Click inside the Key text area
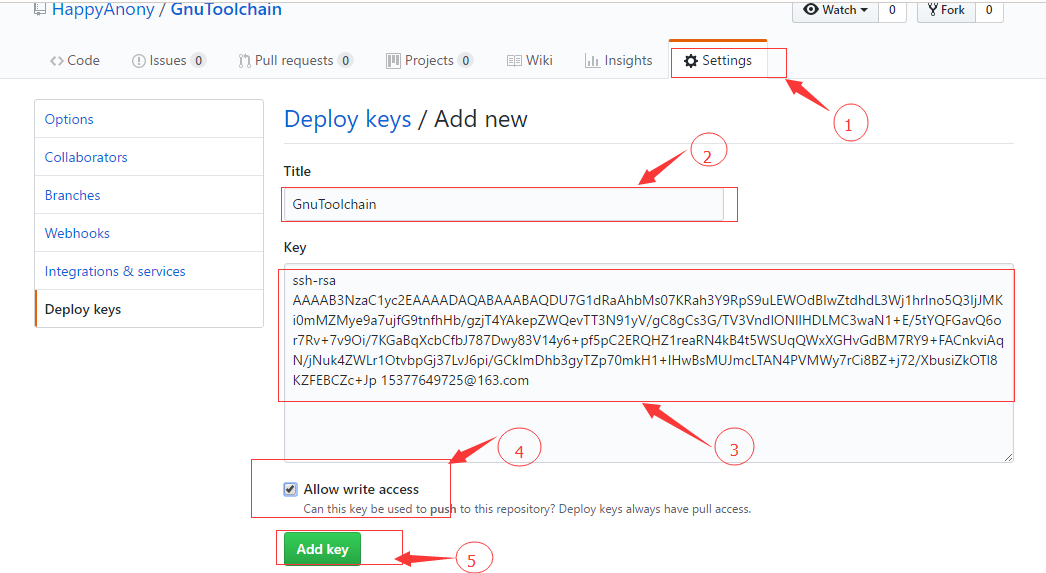Image resolution: width=1046 pixels, height=573 pixels. pos(648,364)
